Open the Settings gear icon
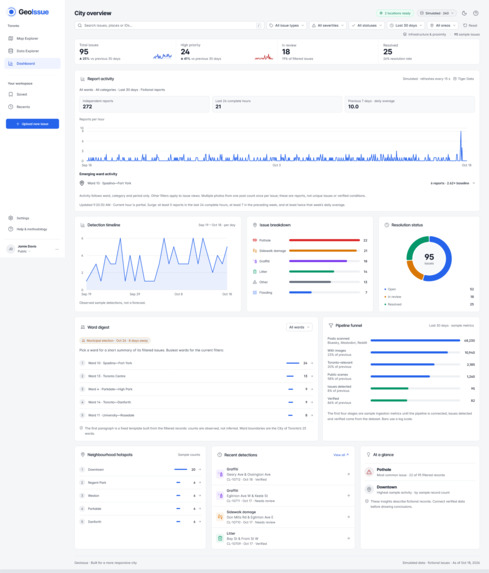 [x=11, y=218]
